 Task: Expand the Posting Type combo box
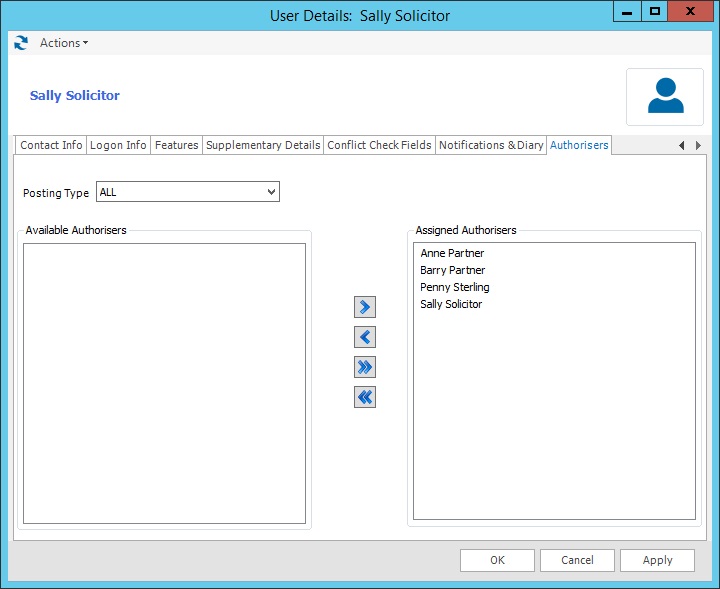[x=271, y=192]
